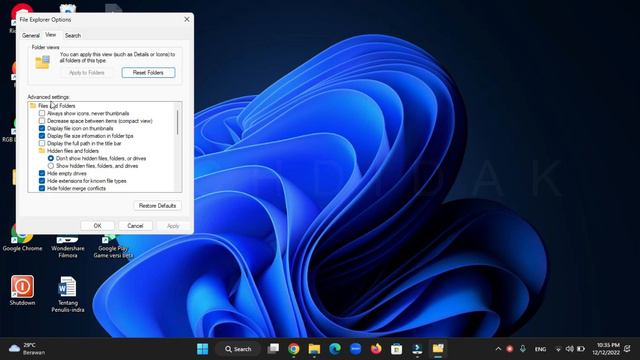640x360 pixels.
Task: Click the microphone tray icon
Action: click(x=522, y=349)
